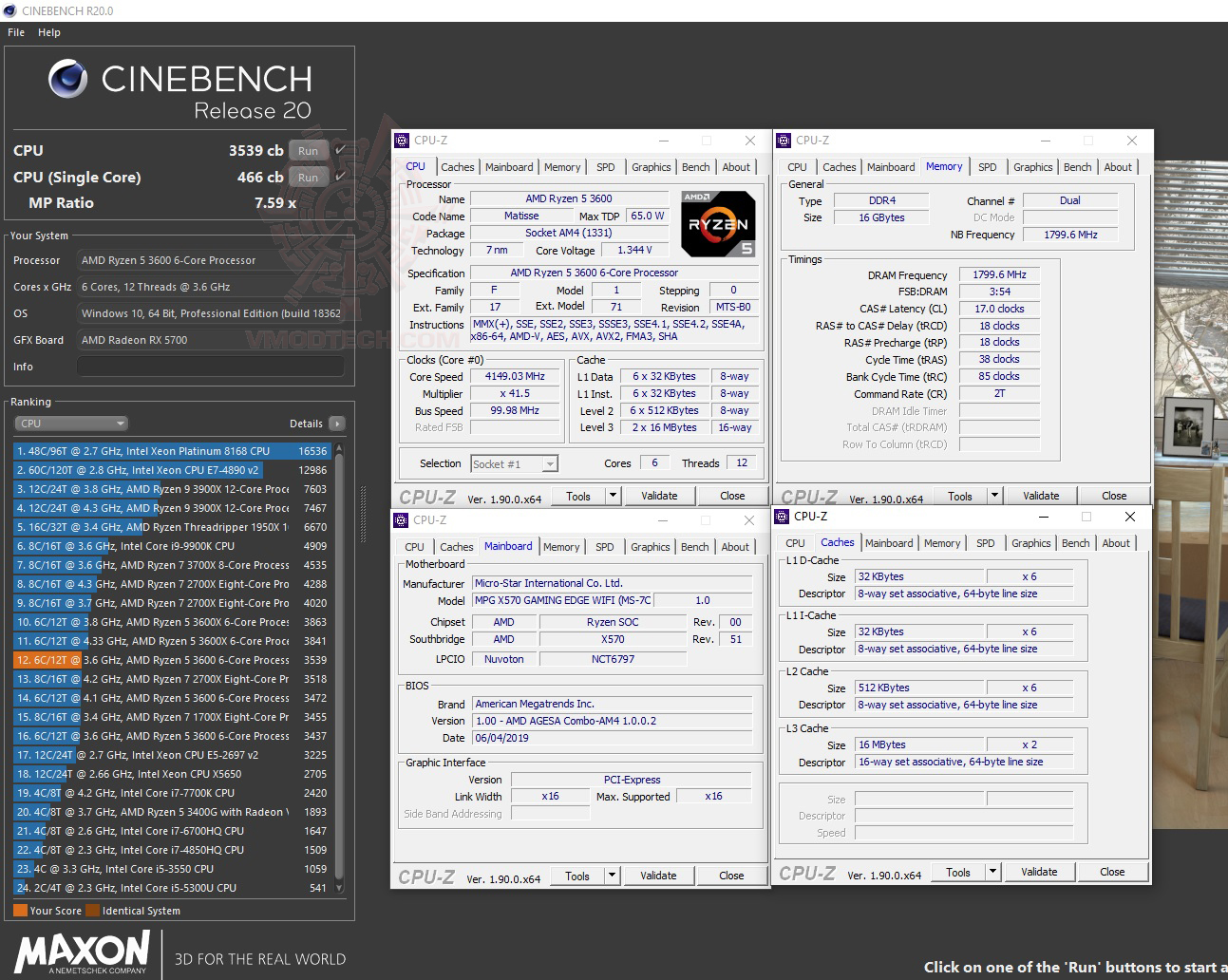The height and width of the screenshot is (980, 1228).
Task: Click the Close button in the CPU-Z Mainboard window
Action: click(731, 876)
